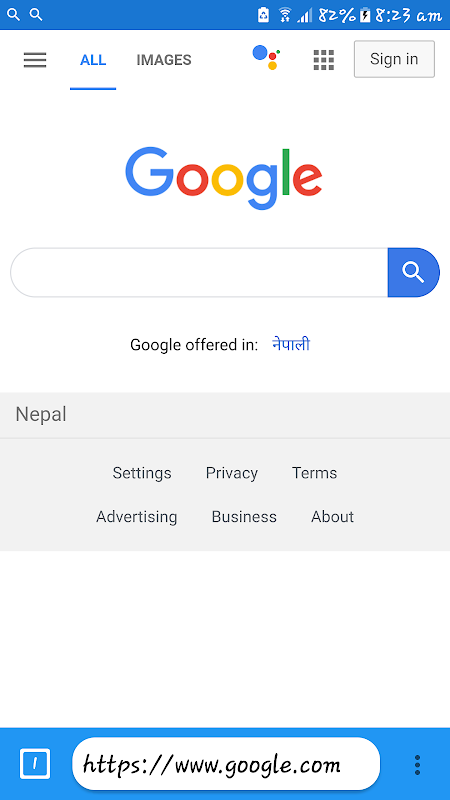Viewport: 450px width, 800px height.
Task: Open the Terms footer link
Action: [x=314, y=473]
